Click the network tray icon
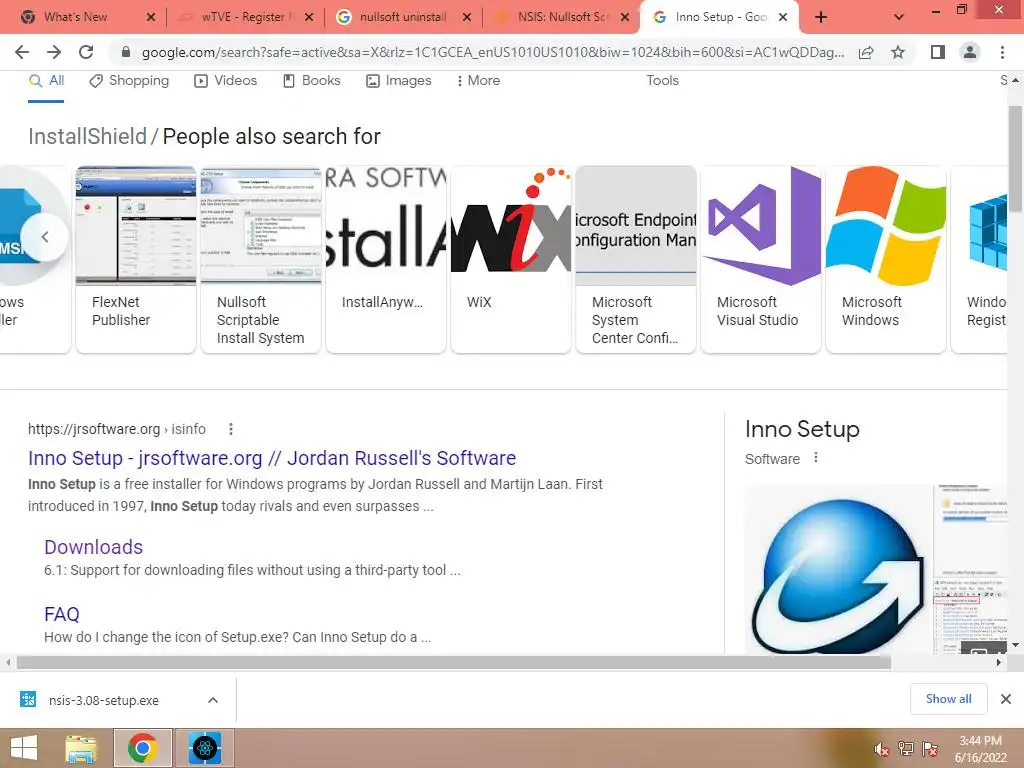1024x768 pixels. (x=906, y=750)
